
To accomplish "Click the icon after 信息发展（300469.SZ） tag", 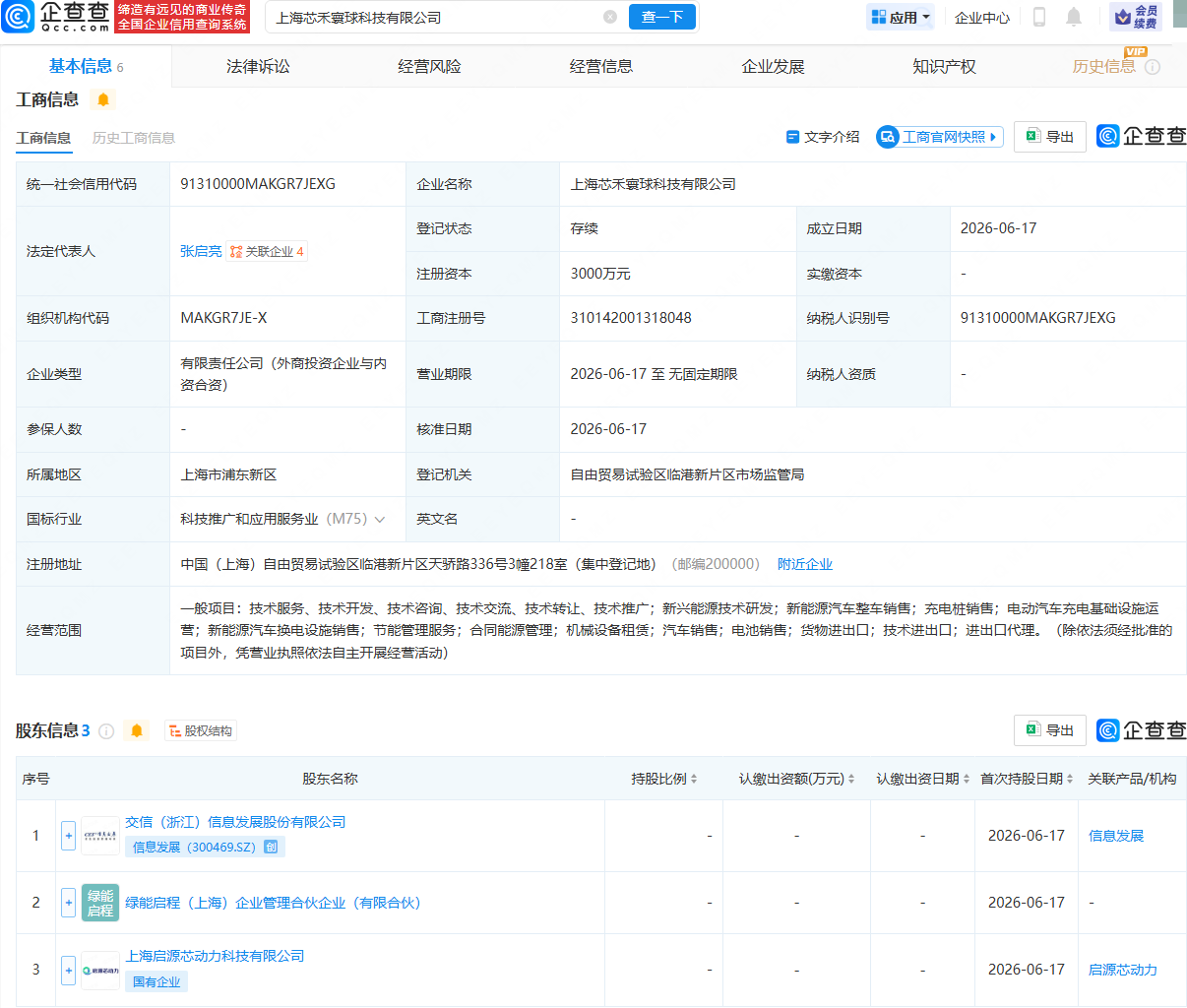I will (271, 847).
